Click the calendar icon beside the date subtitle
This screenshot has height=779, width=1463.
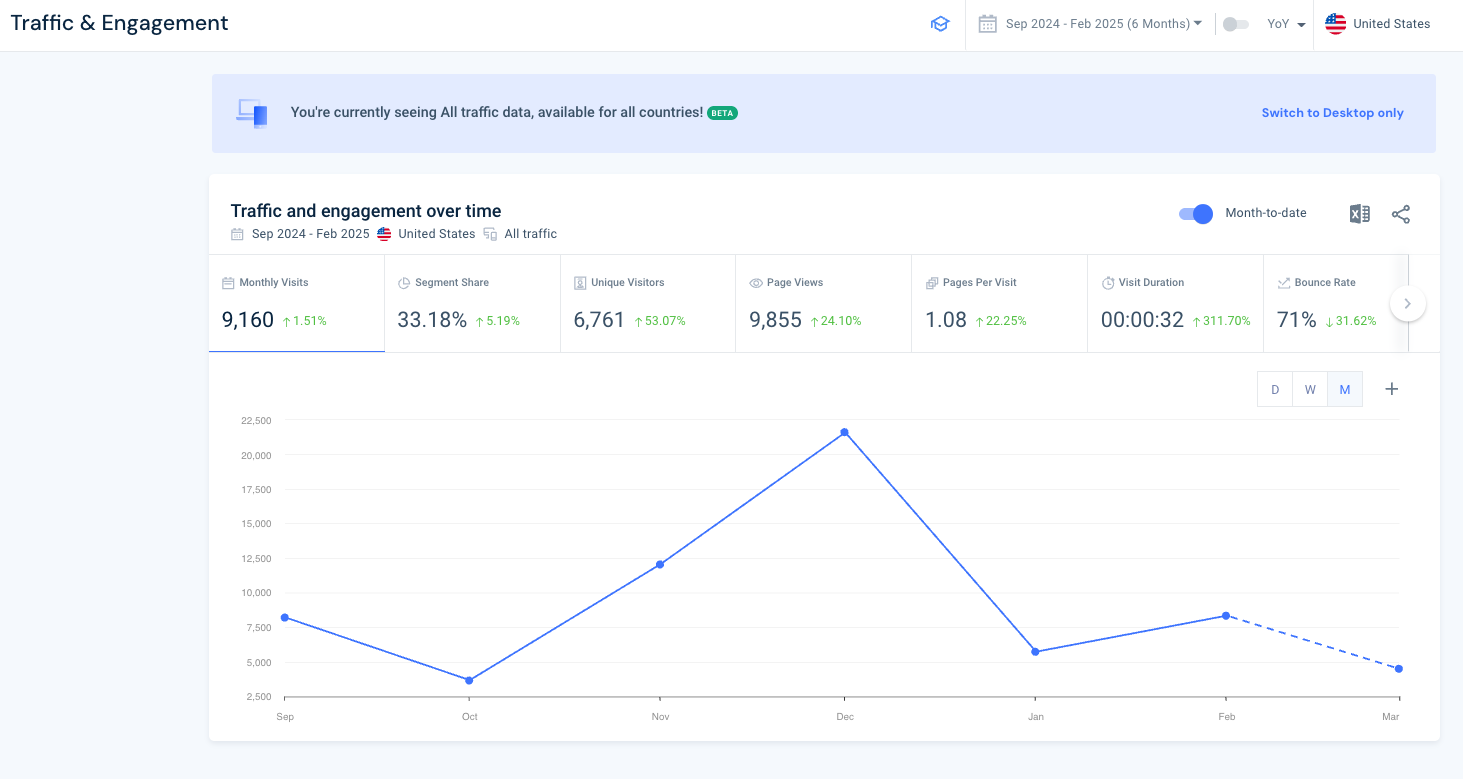point(237,233)
